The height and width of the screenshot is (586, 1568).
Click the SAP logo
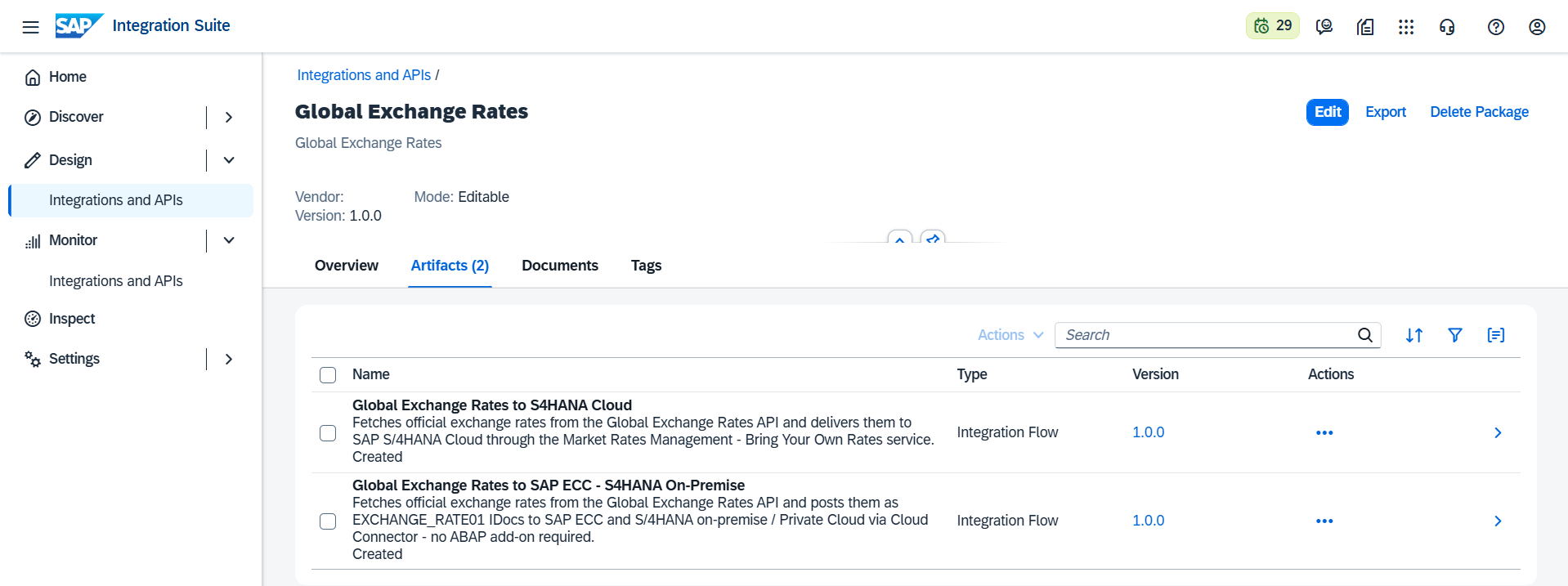click(x=79, y=26)
